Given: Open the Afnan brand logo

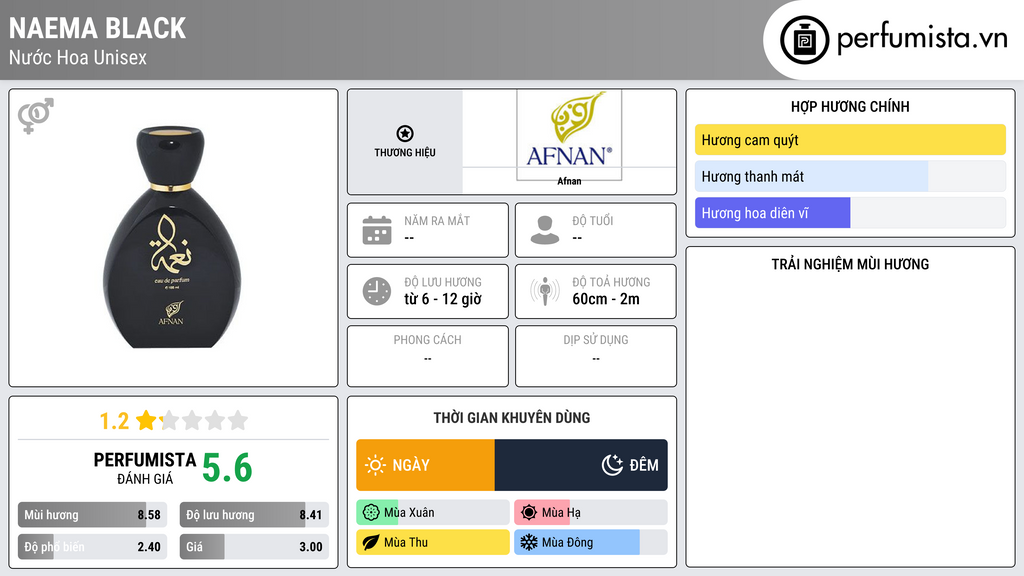Looking at the screenshot, I should pos(569,136).
